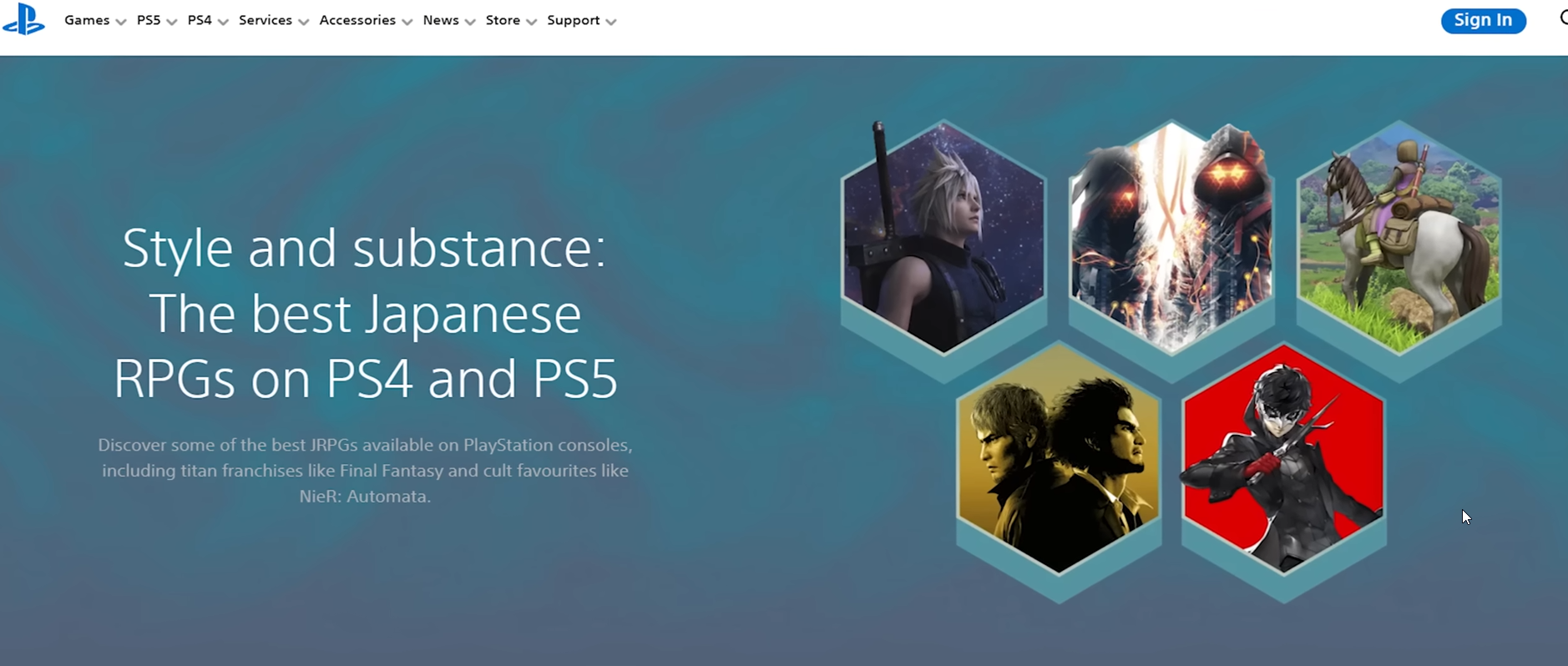Click the 'Style and substance' headline
The image size is (1568, 666).
pos(366,313)
